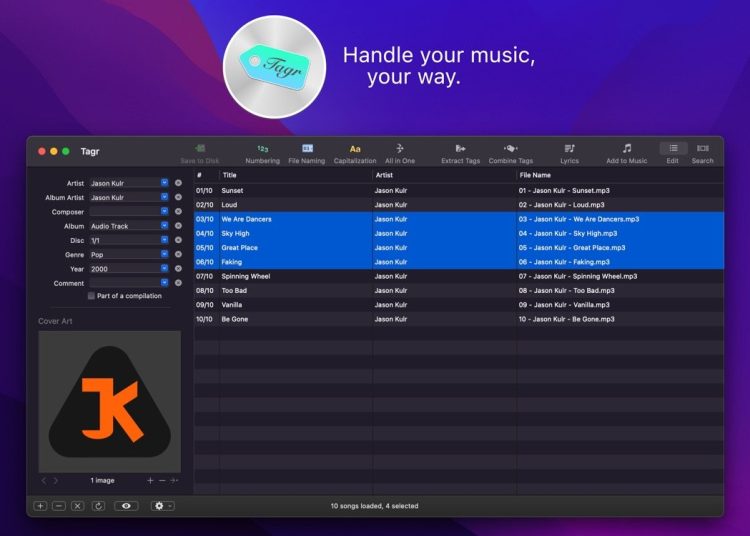Click the Capitalization toolbar icon

click(355, 152)
